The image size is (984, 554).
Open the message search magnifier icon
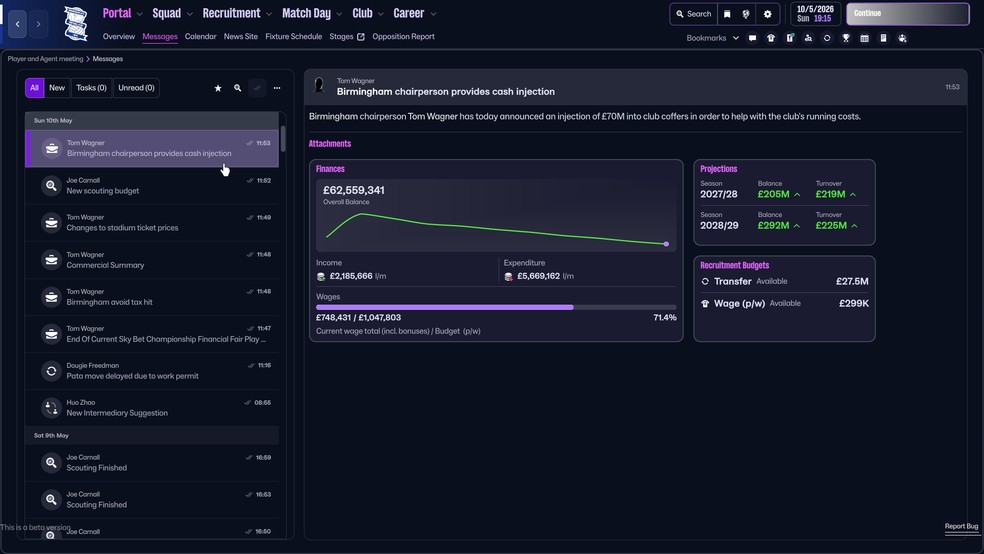[x=237, y=88]
